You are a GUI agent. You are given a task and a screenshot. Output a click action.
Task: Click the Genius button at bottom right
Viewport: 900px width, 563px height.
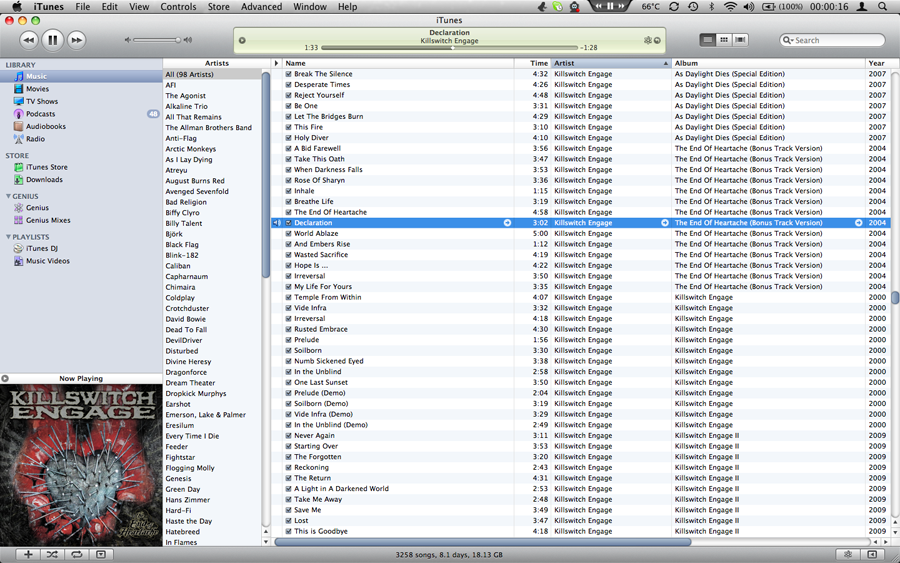point(848,554)
